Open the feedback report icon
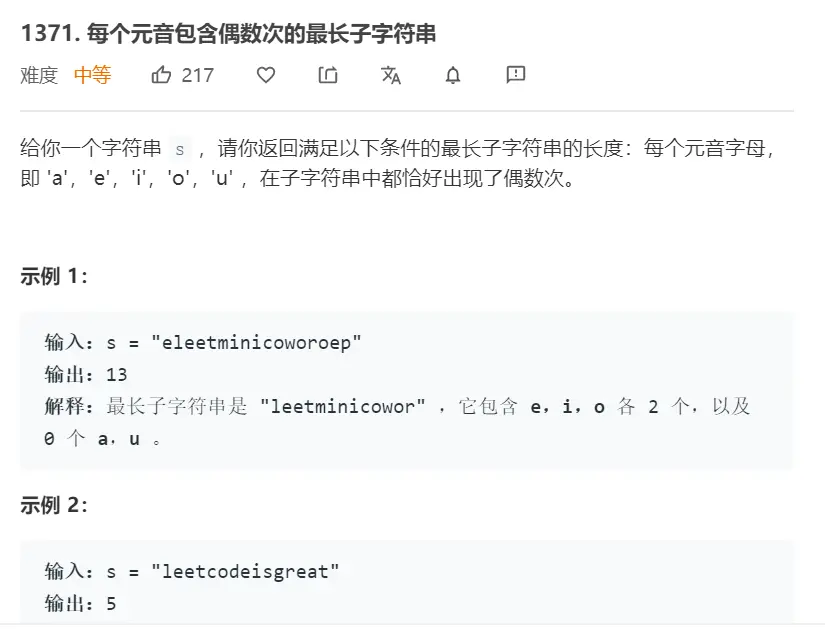This screenshot has width=825, height=629. pos(516,74)
